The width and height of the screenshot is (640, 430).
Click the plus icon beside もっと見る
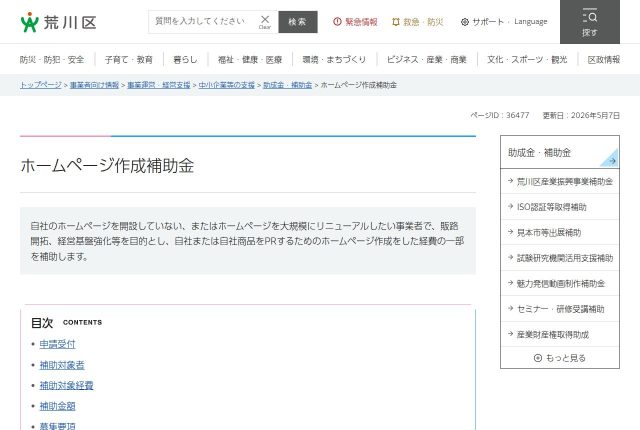click(538, 358)
